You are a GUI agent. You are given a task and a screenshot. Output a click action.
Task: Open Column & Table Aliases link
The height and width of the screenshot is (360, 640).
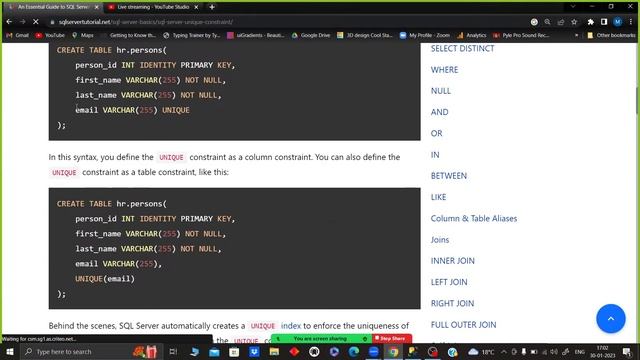(473, 218)
